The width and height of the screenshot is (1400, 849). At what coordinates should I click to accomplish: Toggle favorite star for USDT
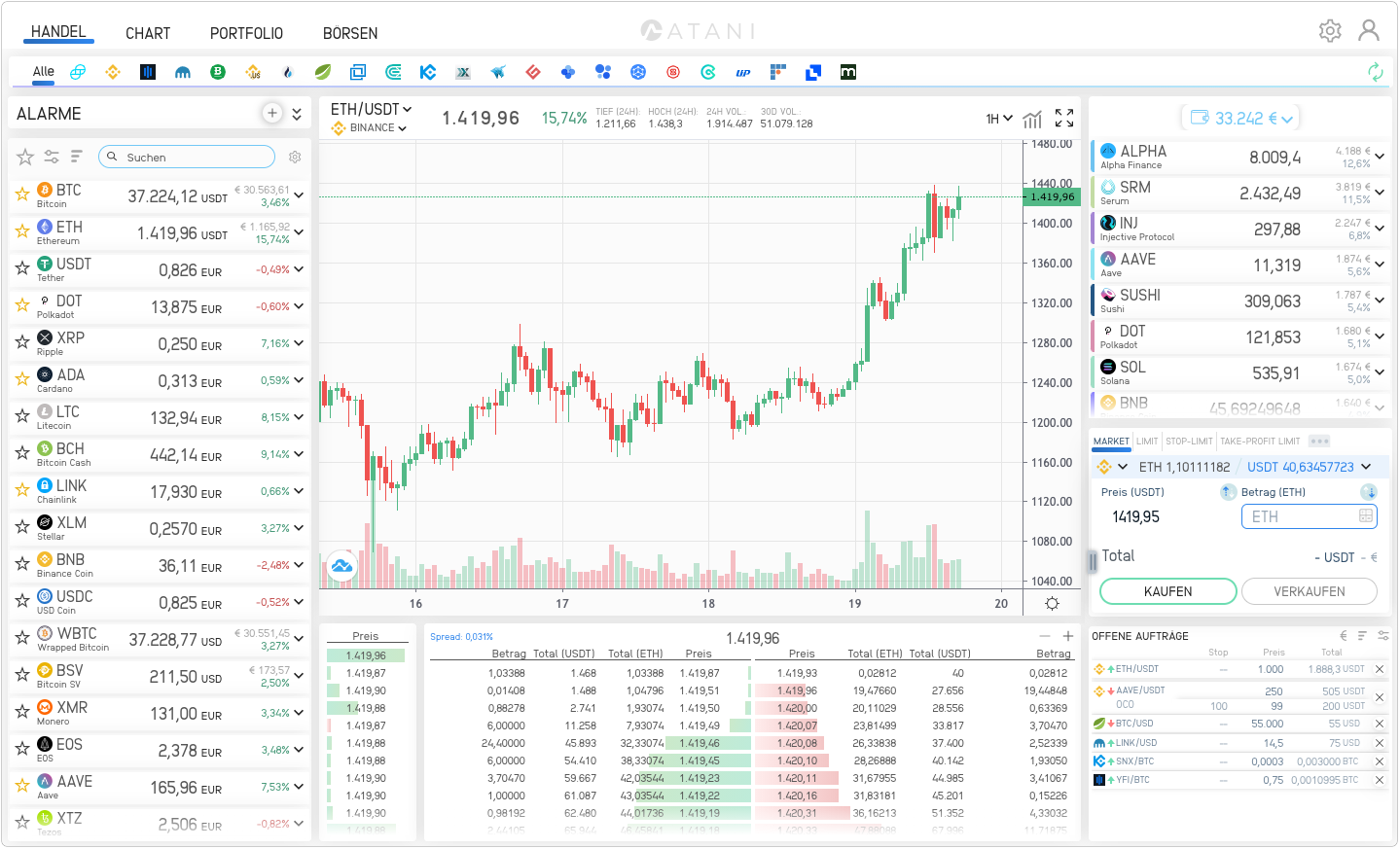(21, 268)
